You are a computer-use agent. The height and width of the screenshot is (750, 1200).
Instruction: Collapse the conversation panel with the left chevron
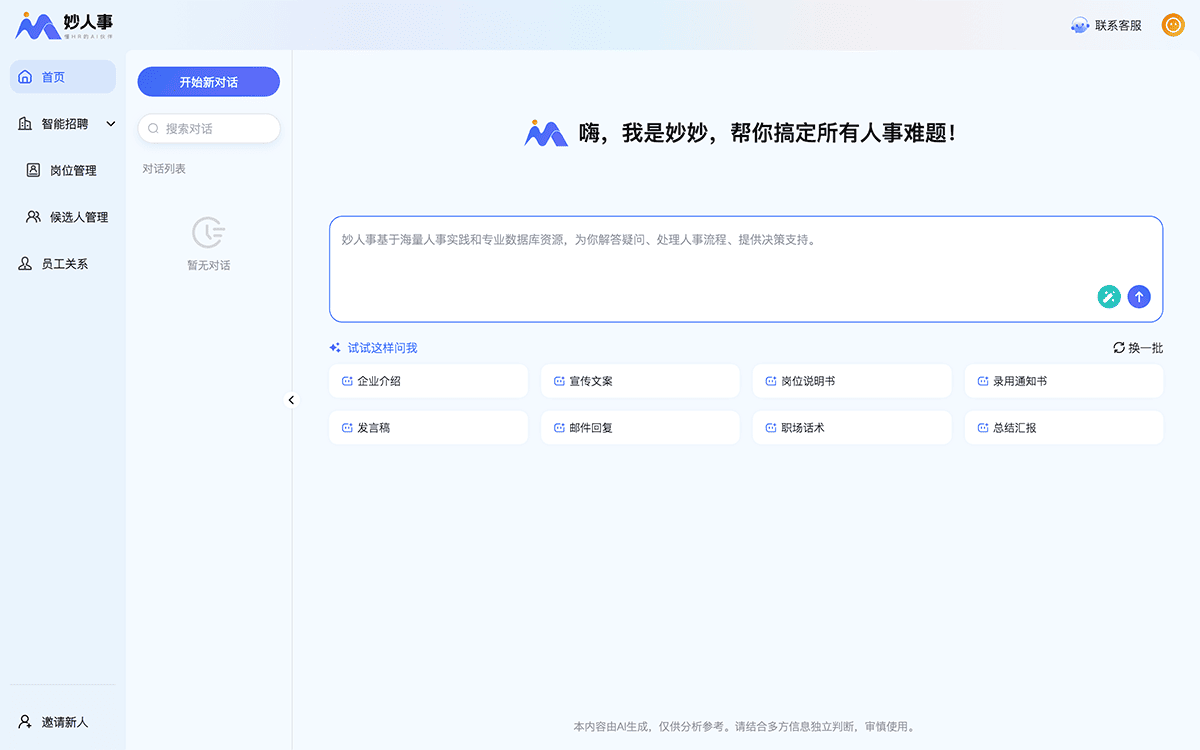tap(291, 399)
